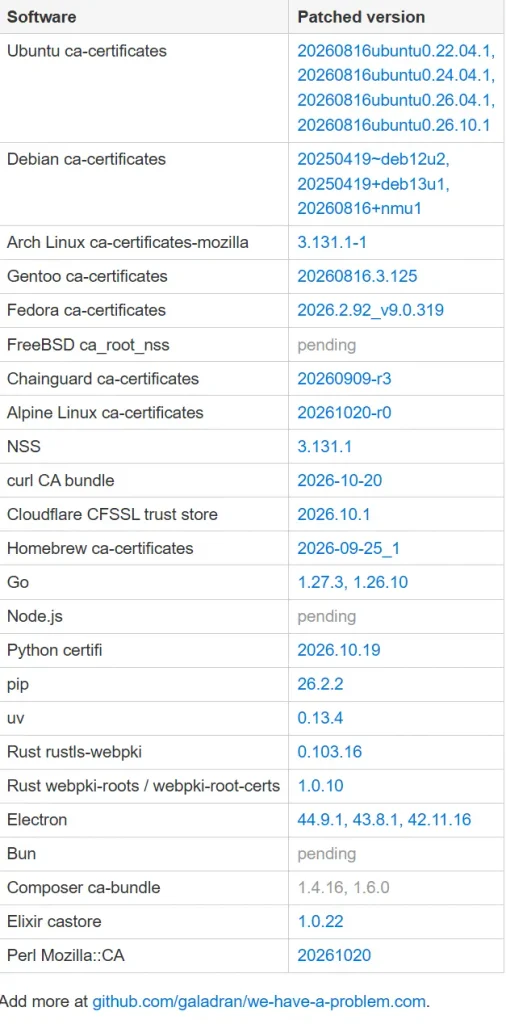Open webpki-roots 1.0.10 version link

coord(320,786)
